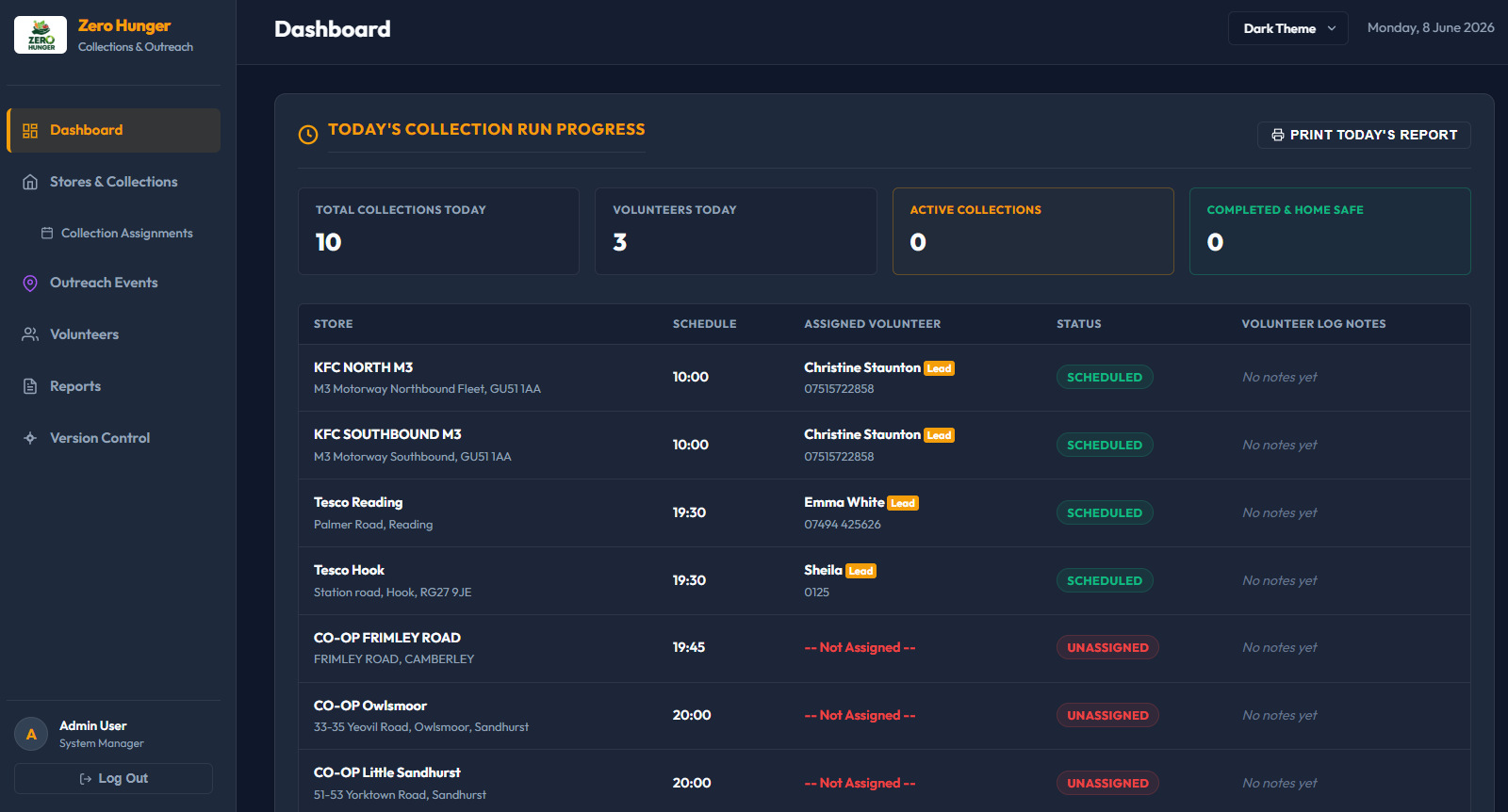Select the Active Collections card
Viewport: 1508px width, 812px height.
[1033, 231]
